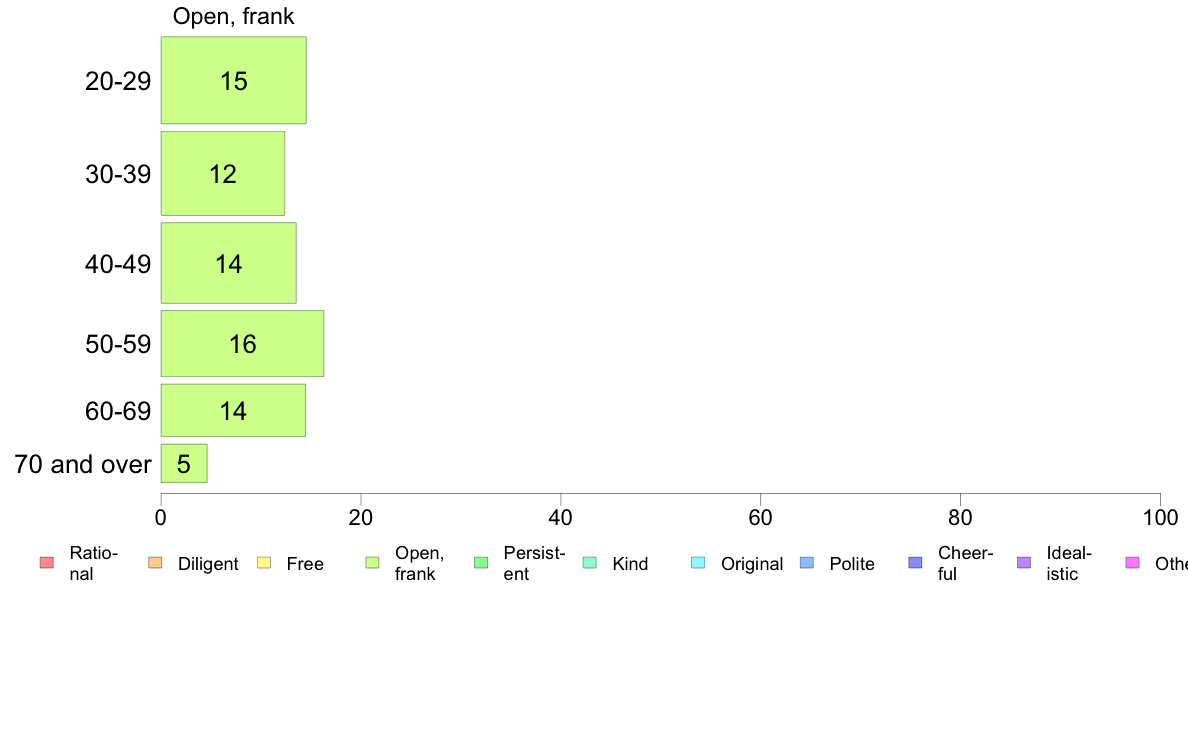Select the Kind legend swatch
Screen dimensions: 1188x736
pyautogui.click(x=589, y=562)
